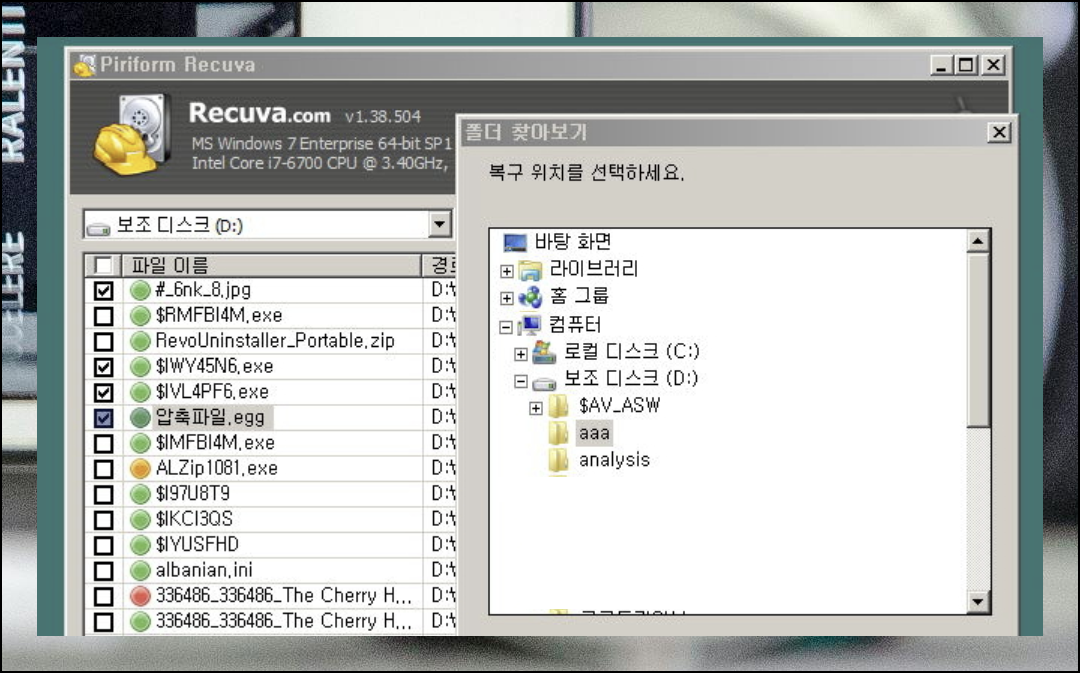Viewport: 1080px width, 673px height.
Task: Click drive icon in the drive combo box
Action: pyautogui.click(x=98, y=227)
